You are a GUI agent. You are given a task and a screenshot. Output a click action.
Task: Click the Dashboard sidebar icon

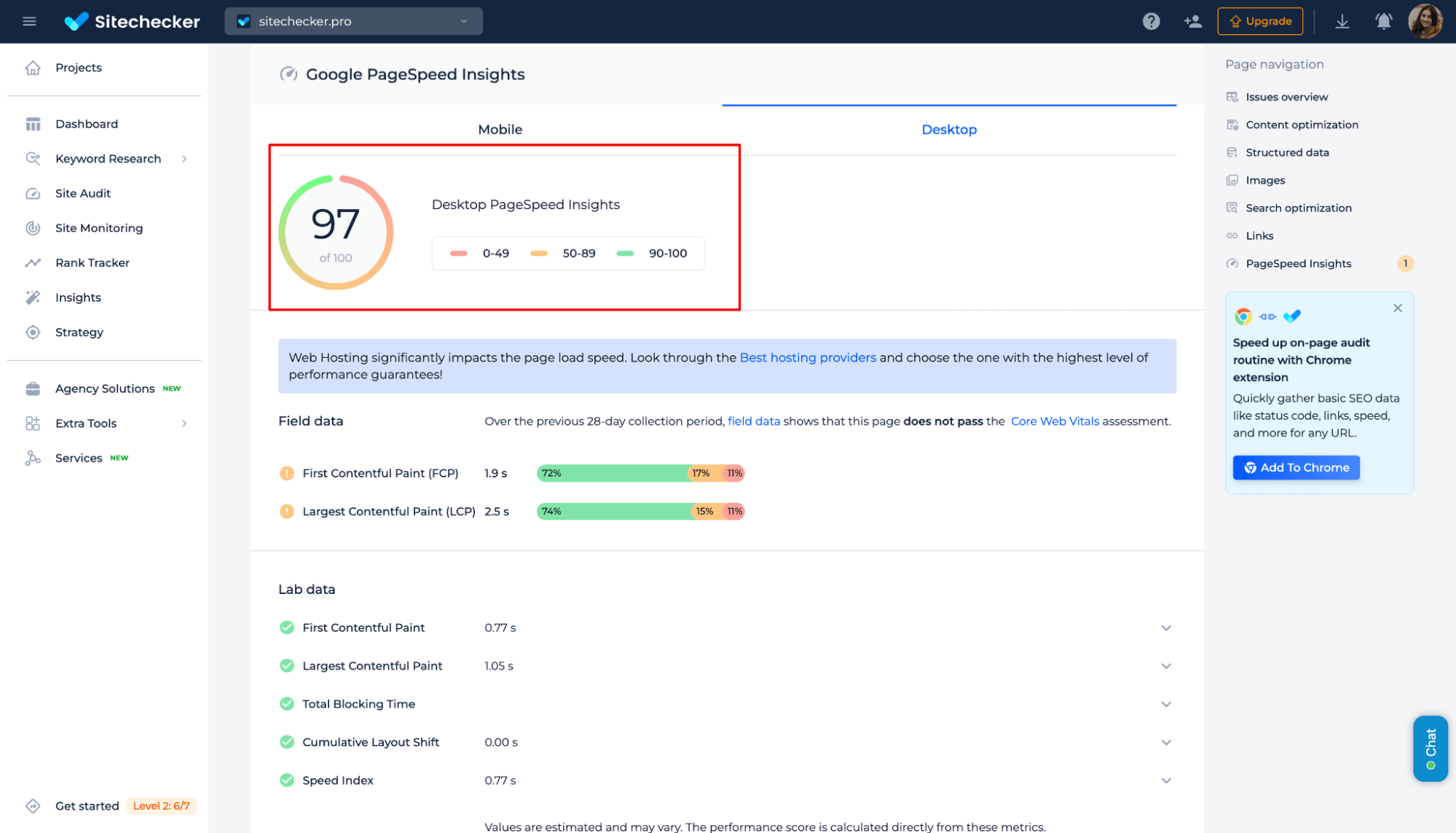click(x=33, y=124)
